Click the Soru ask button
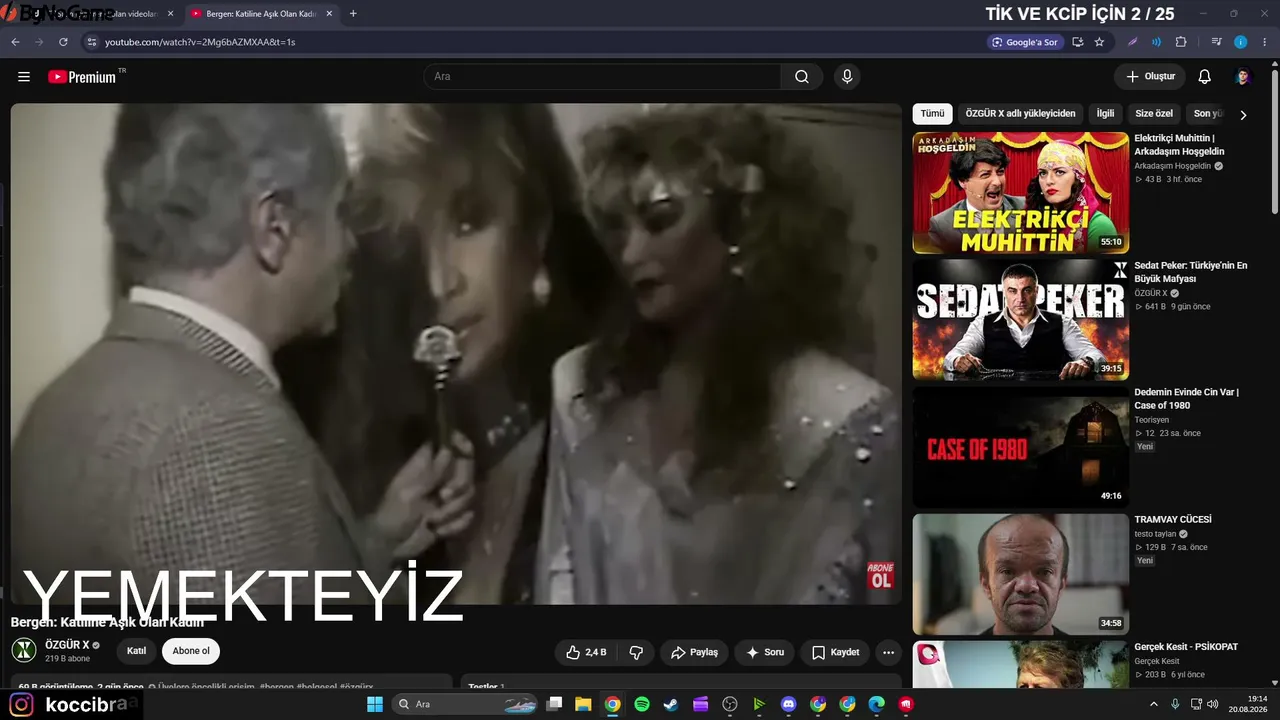The height and width of the screenshot is (720, 1280). pyautogui.click(x=765, y=652)
